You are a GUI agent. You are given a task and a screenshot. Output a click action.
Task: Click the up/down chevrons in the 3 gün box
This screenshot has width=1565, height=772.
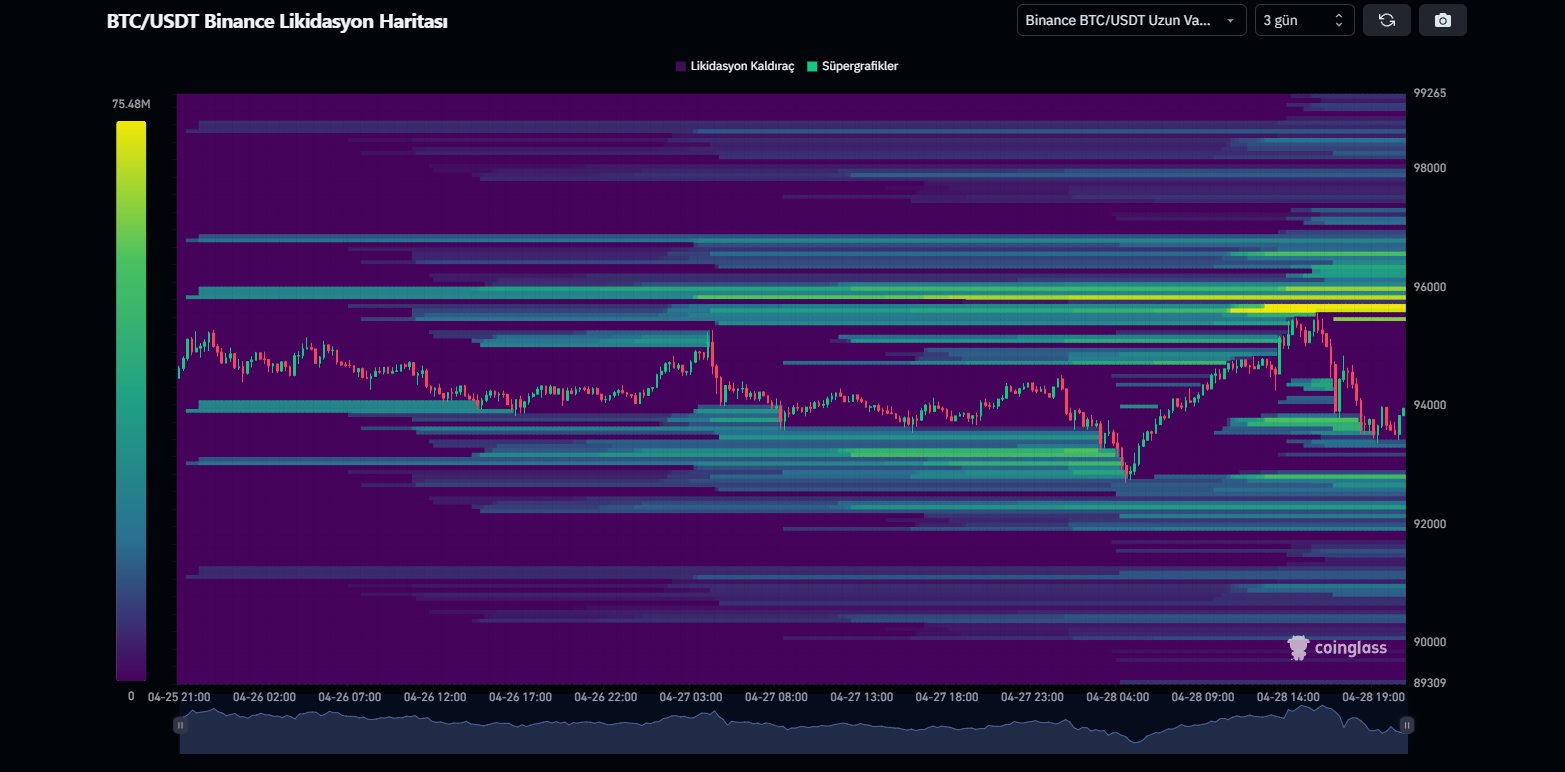click(1338, 20)
